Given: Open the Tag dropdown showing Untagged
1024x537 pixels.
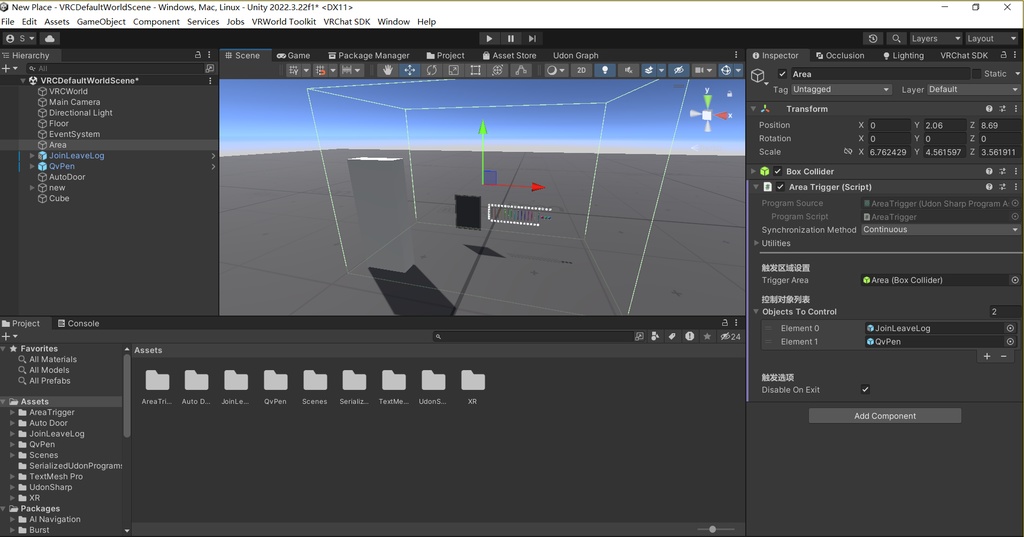Looking at the screenshot, I should click(x=841, y=90).
